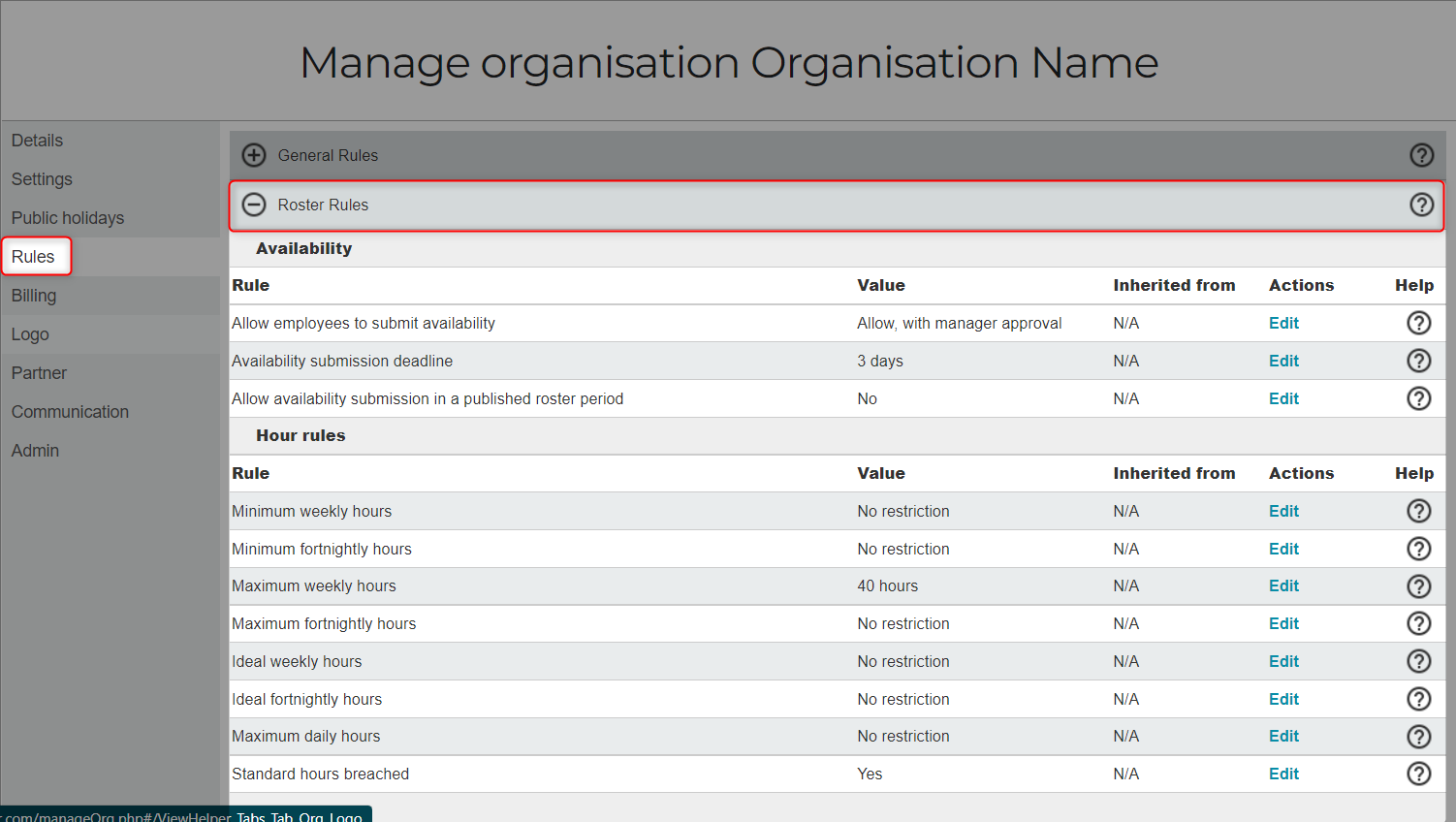Viewport: 1456px width, 822px height.
Task: Open help for Roster Rules section
Action: 1421,205
